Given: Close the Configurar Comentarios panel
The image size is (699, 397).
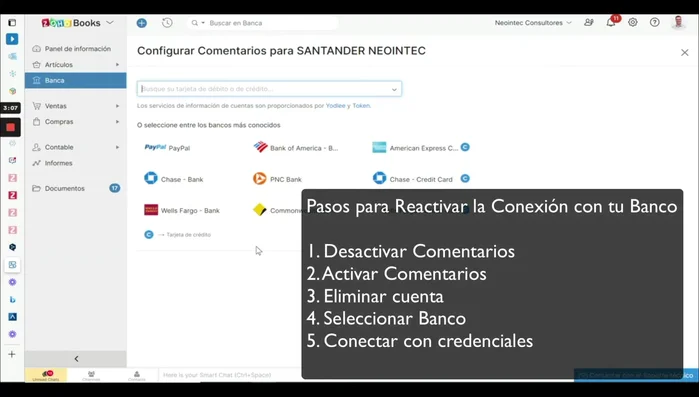Looking at the screenshot, I should click(x=685, y=53).
